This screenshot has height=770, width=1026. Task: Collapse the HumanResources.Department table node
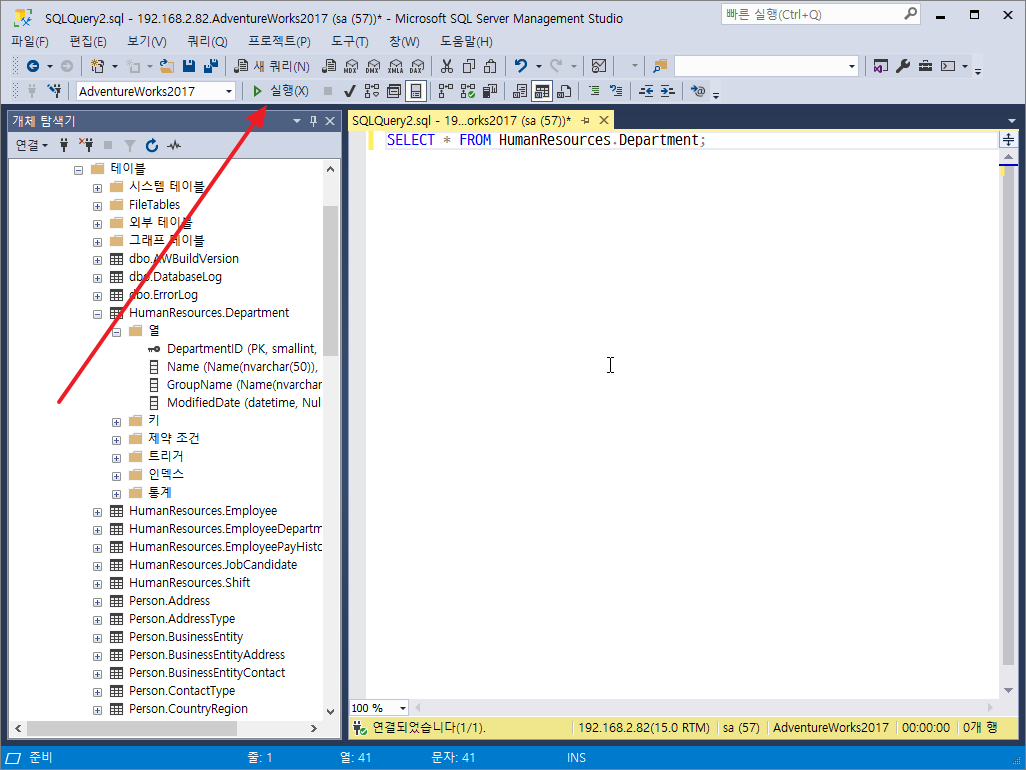click(97, 314)
